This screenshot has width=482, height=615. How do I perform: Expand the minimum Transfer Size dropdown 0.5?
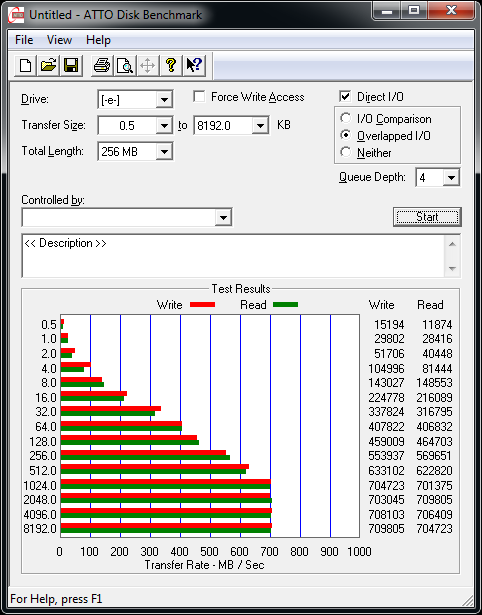[x=164, y=126]
